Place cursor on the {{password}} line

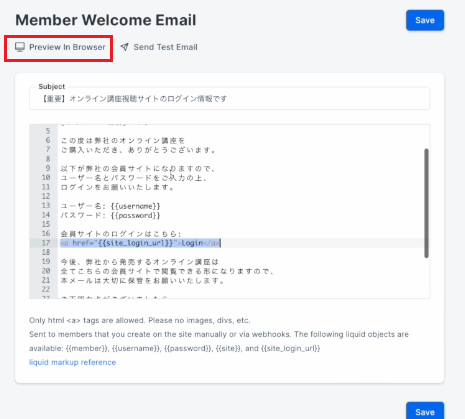click(110, 215)
